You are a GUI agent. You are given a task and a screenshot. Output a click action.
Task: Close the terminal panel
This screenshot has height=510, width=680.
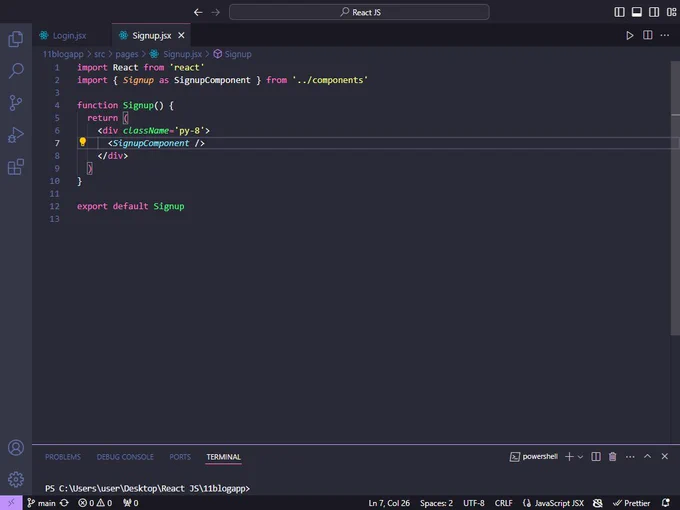(x=665, y=456)
